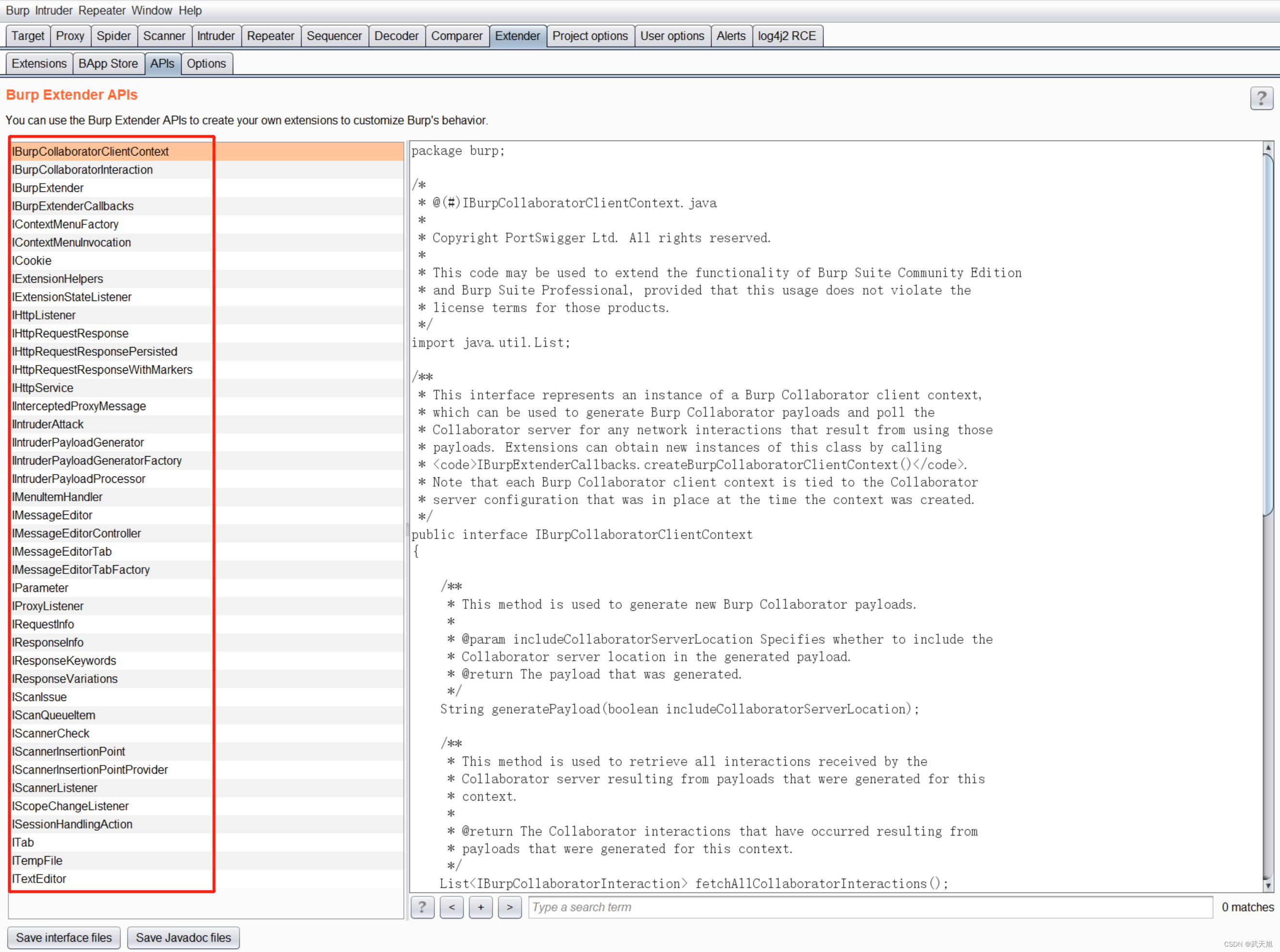Screen dimensions: 1280x952
Task: Switch to the Decoder tab
Action: [396, 36]
